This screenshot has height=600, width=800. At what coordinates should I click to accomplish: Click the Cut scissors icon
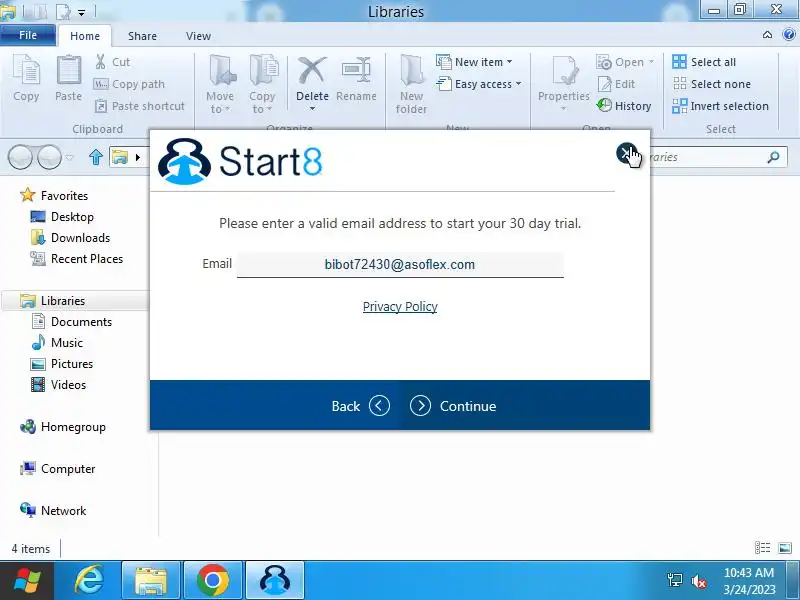(101, 62)
